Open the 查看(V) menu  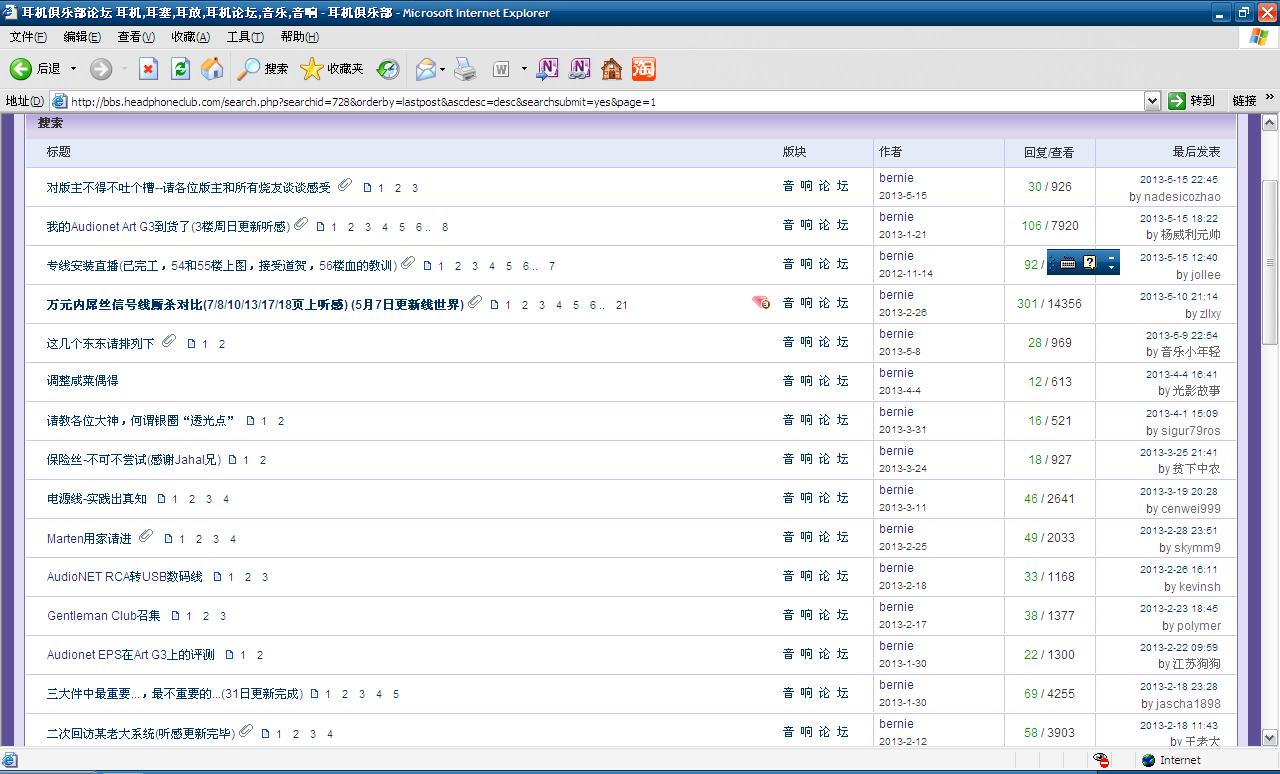pos(136,37)
